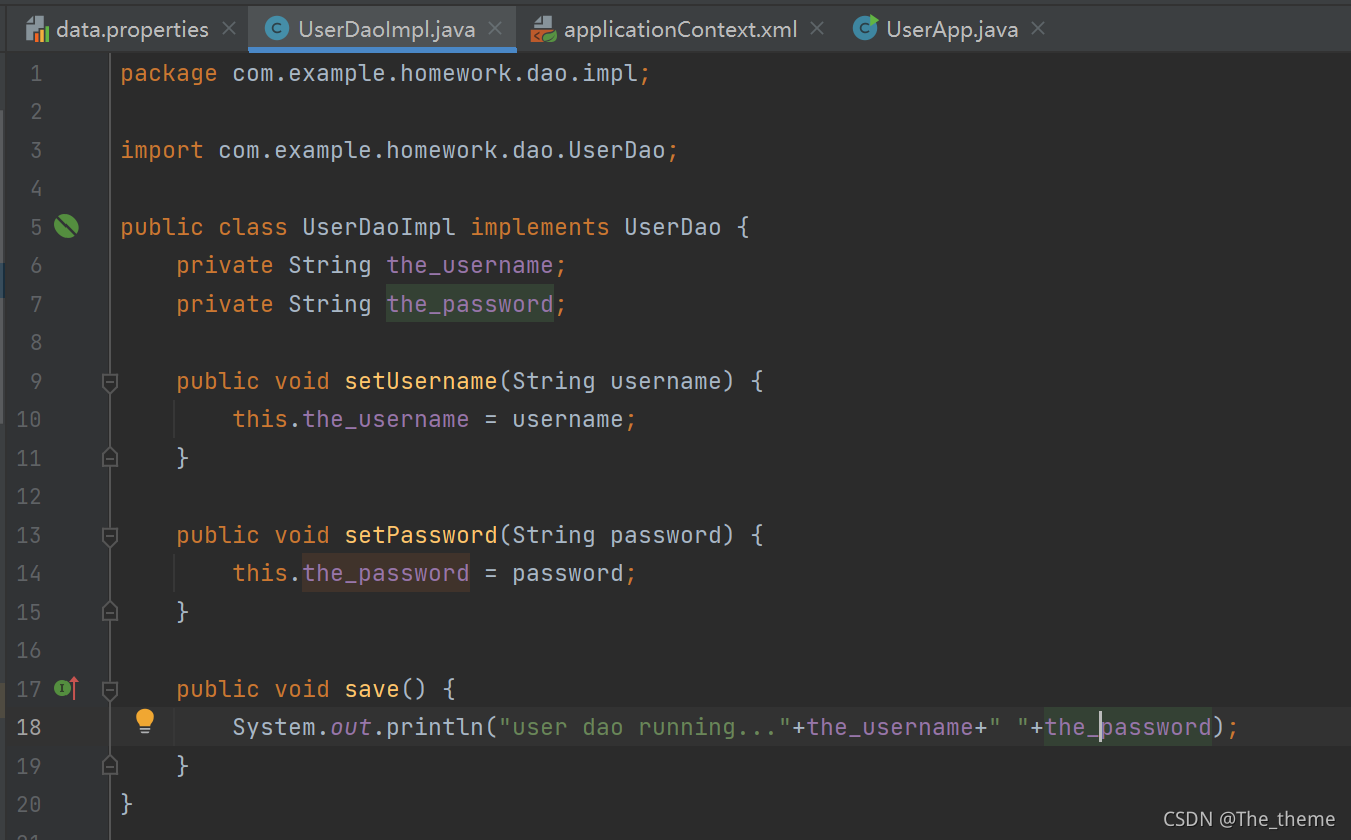Click the fold end marker on line 15

[x=110, y=612]
